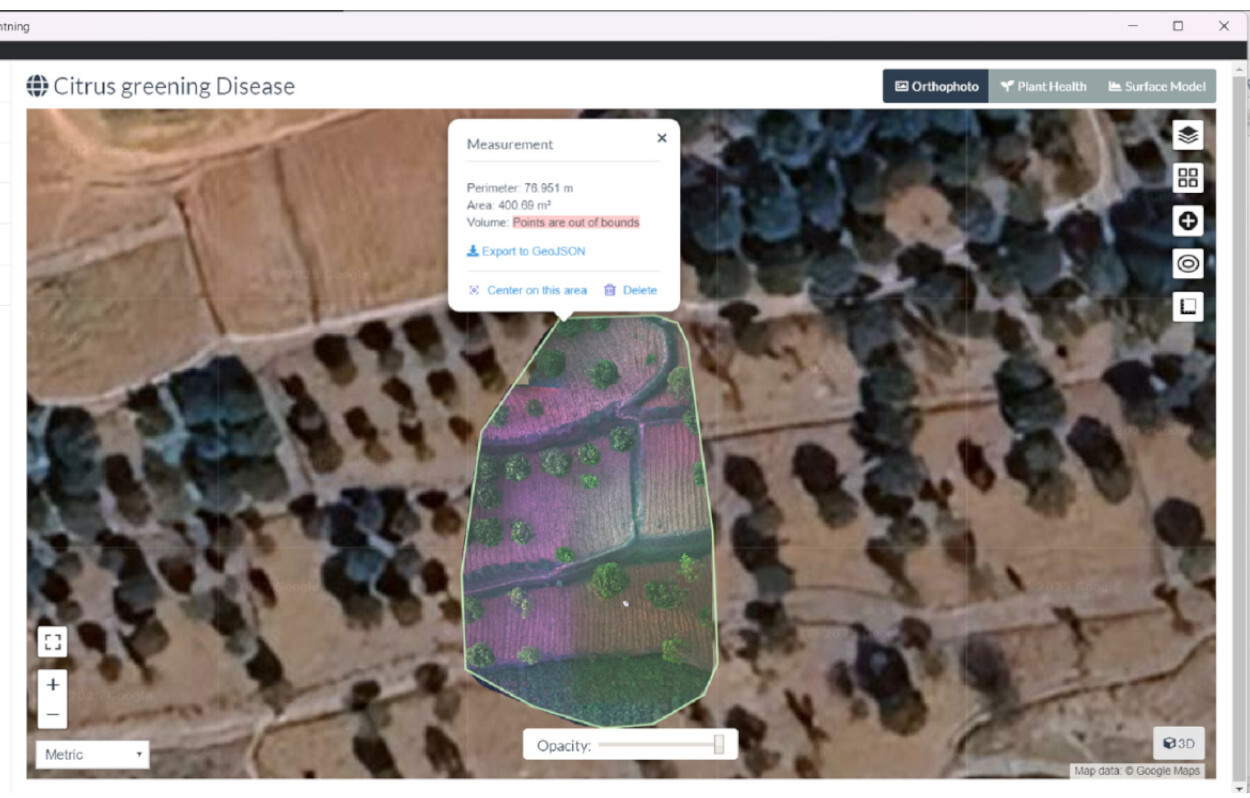
Task: Delete the measurement
Action: coord(630,290)
